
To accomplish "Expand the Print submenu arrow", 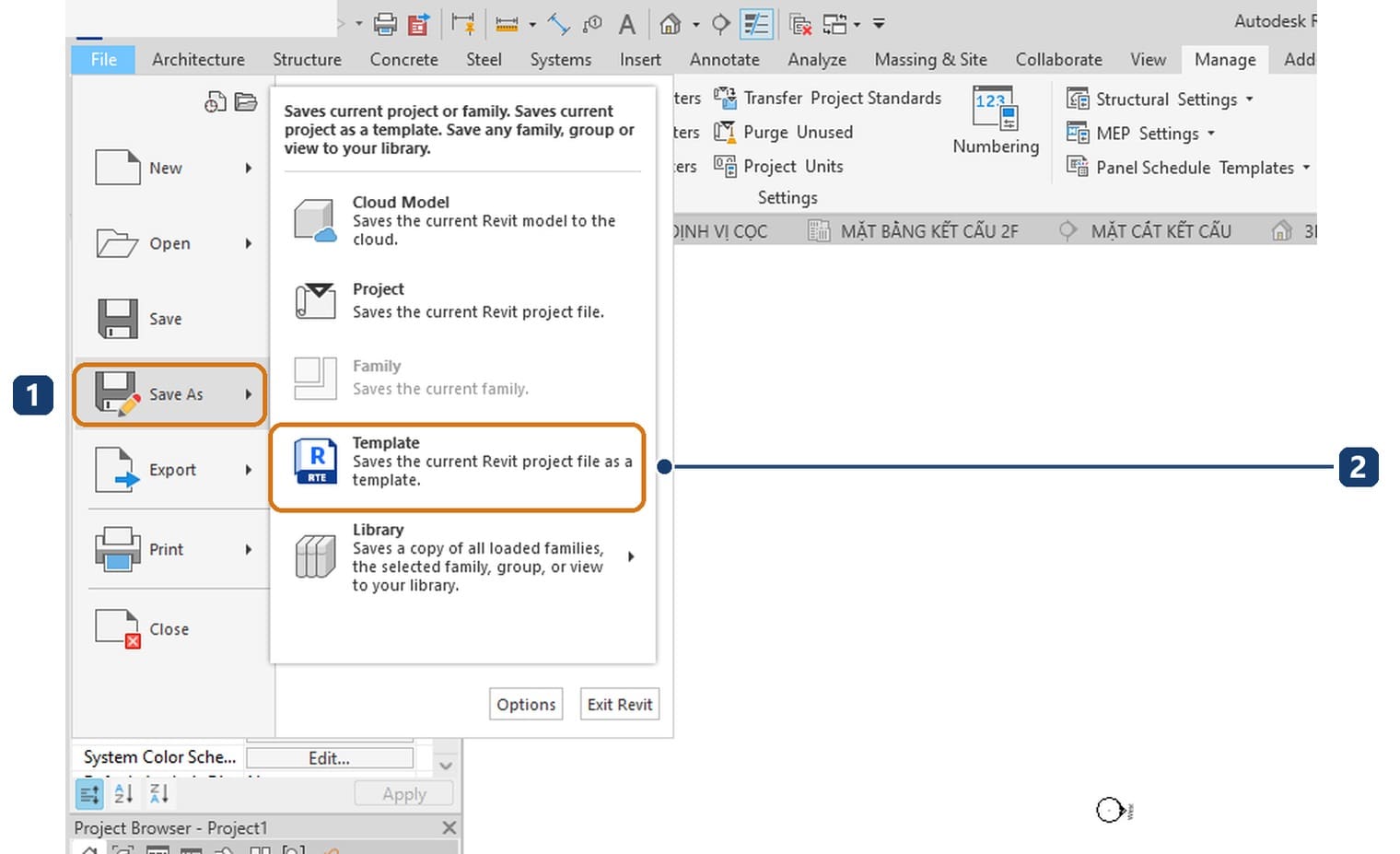I will point(249,549).
